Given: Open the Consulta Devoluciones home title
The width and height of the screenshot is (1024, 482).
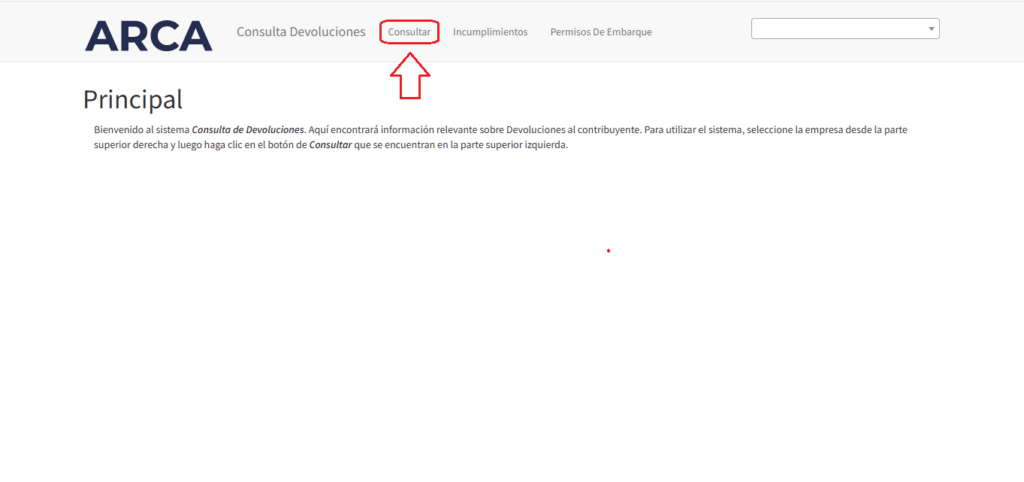Looking at the screenshot, I should pyautogui.click(x=301, y=32).
